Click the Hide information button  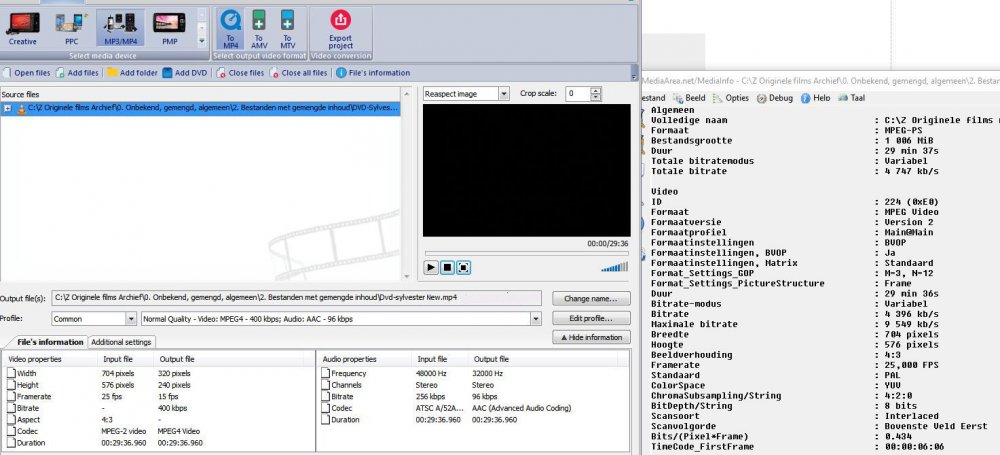click(x=590, y=338)
